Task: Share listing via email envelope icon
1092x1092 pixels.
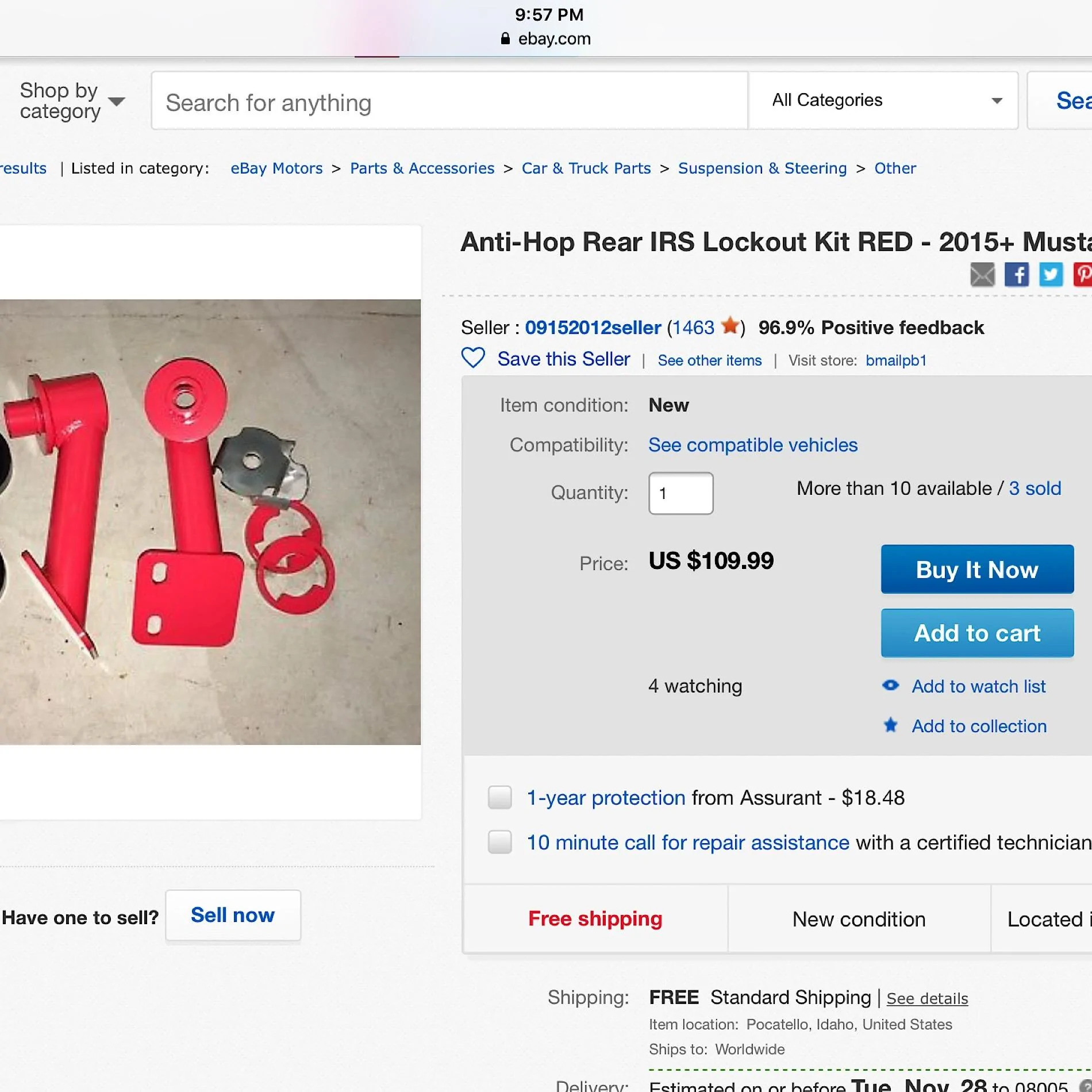Action: (982, 275)
